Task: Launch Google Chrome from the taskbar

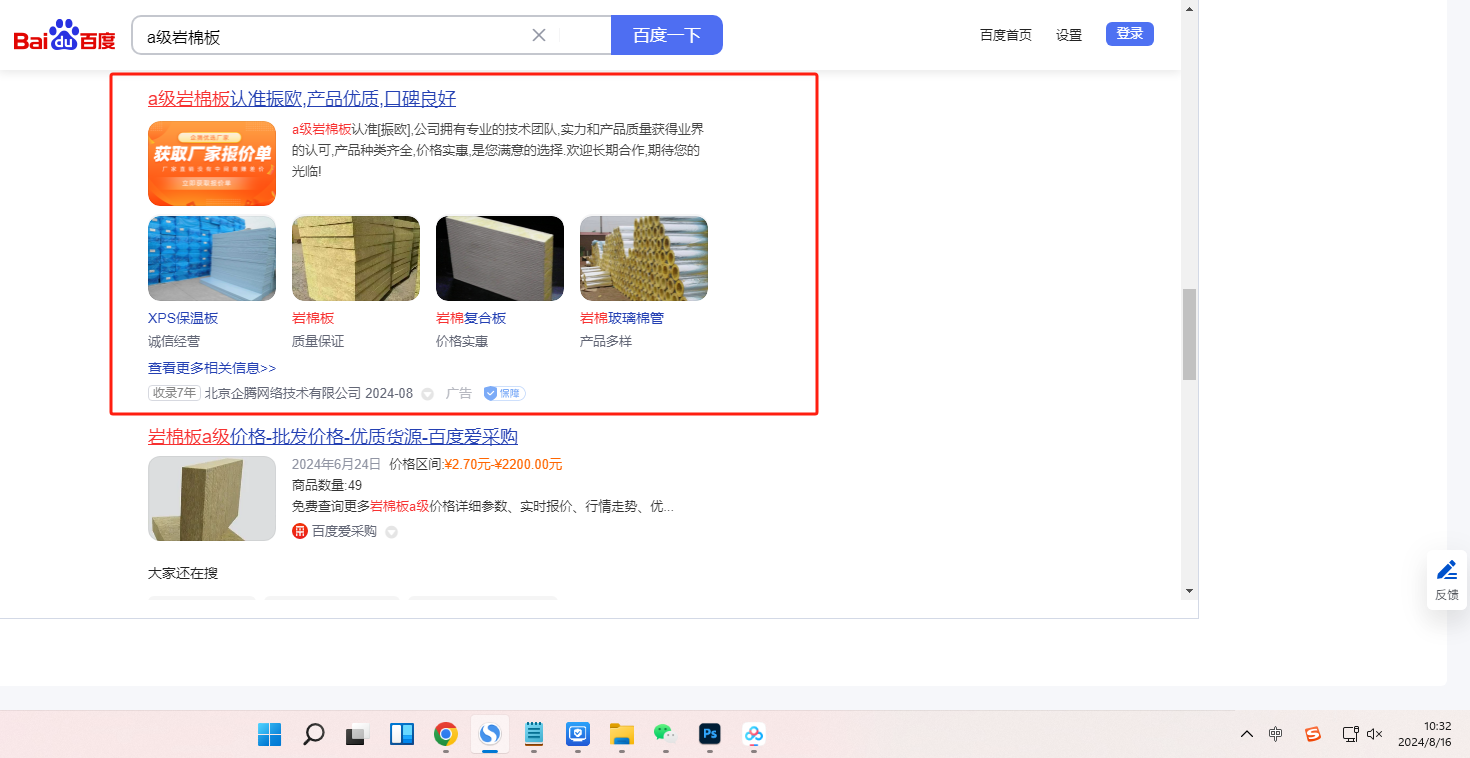Action: tap(446, 735)
